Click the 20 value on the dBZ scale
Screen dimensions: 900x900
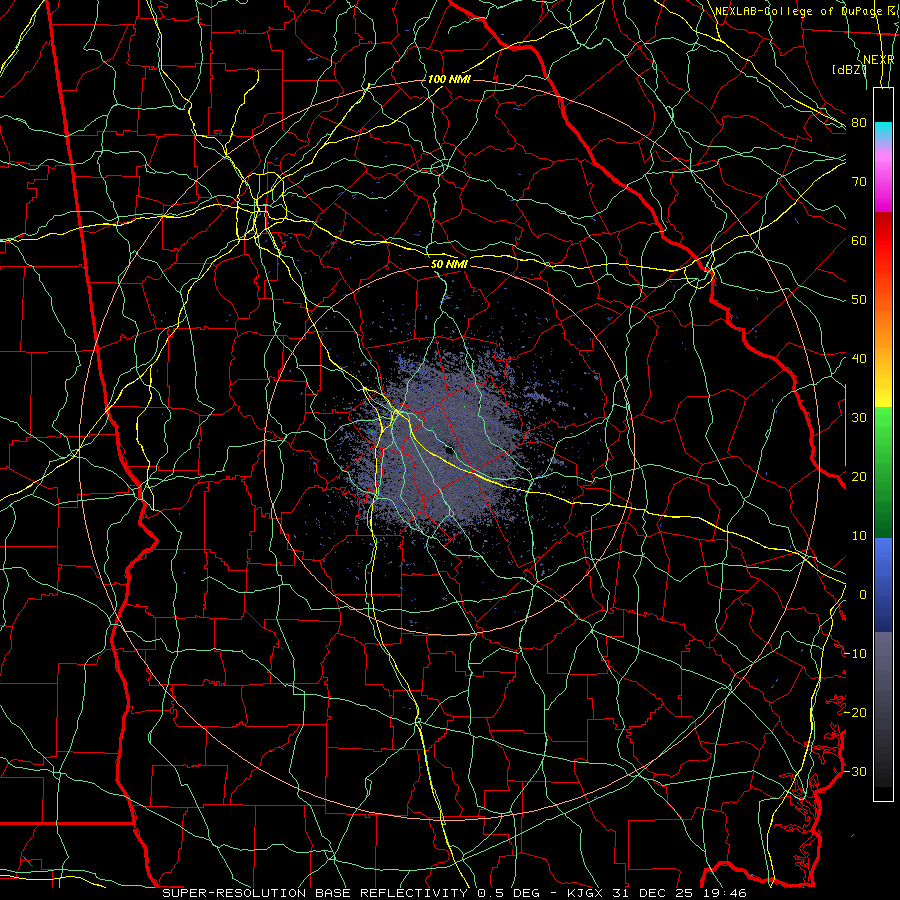pos(859,476)
